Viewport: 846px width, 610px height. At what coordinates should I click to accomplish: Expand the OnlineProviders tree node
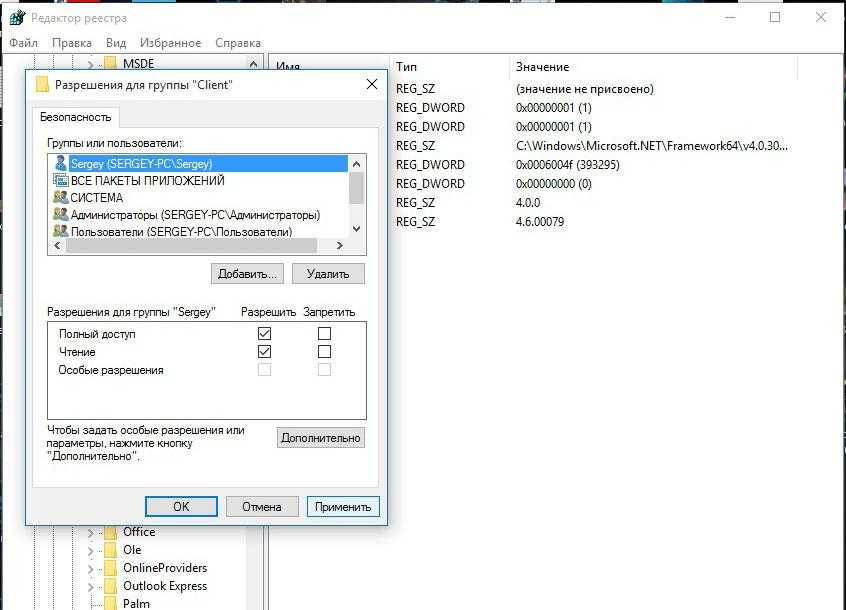click(91, 569)
